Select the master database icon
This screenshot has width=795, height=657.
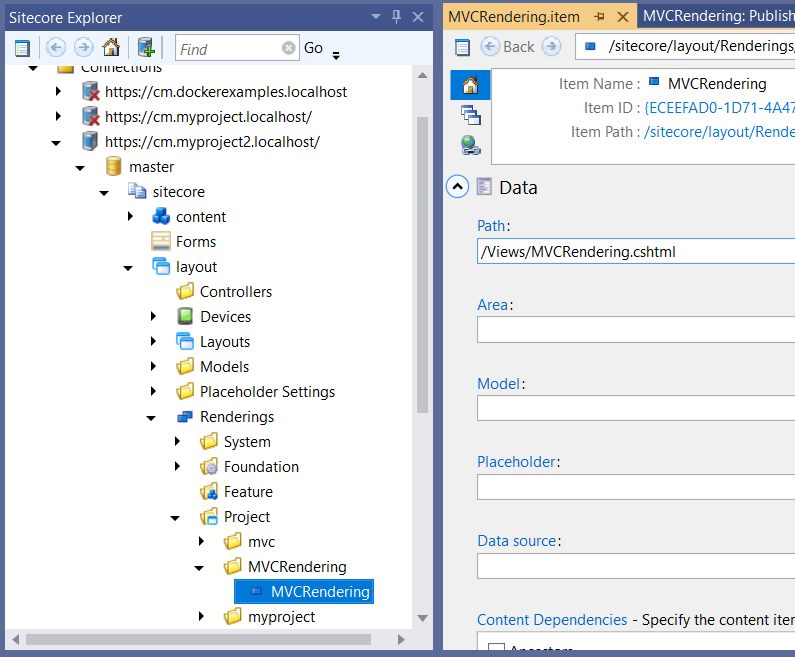[114, 166]
